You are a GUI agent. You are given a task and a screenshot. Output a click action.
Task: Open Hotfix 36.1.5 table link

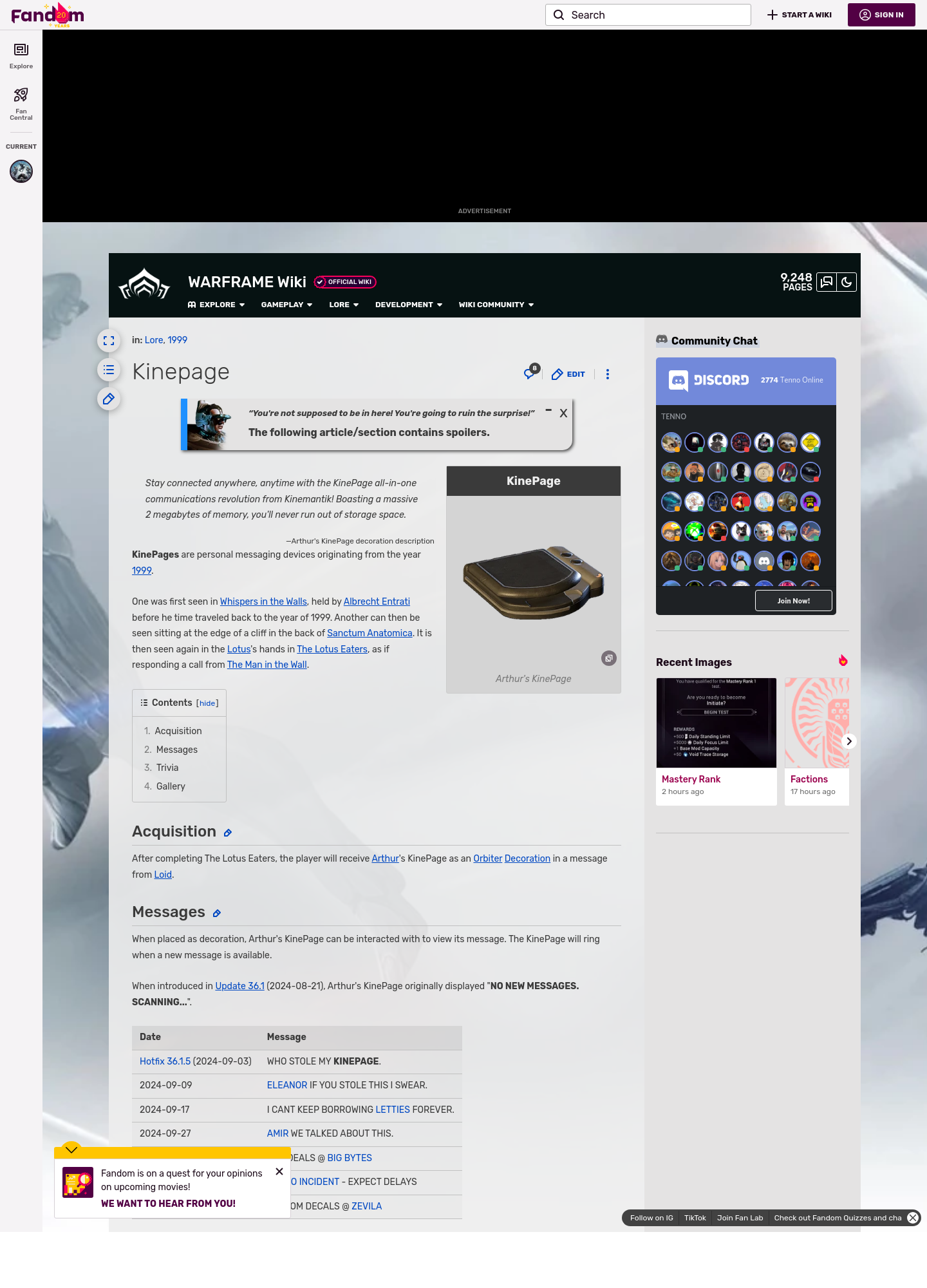(165, 1061)
